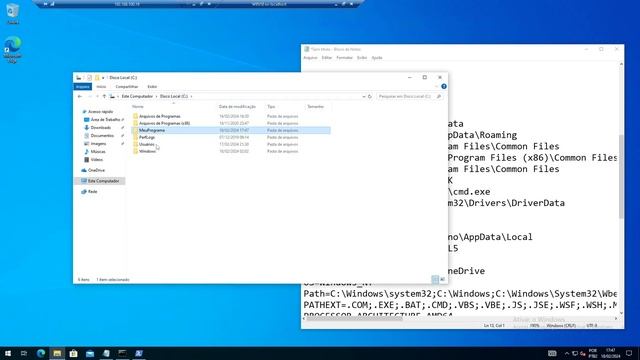Open the Command Prompt taskbar icon
This screenshot has height=360, width=640.
(122, 353)
